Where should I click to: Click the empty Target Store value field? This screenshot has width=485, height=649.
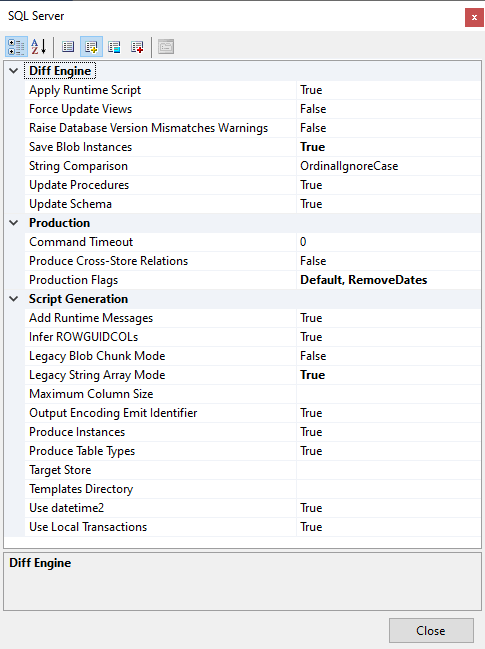point(389,470)
